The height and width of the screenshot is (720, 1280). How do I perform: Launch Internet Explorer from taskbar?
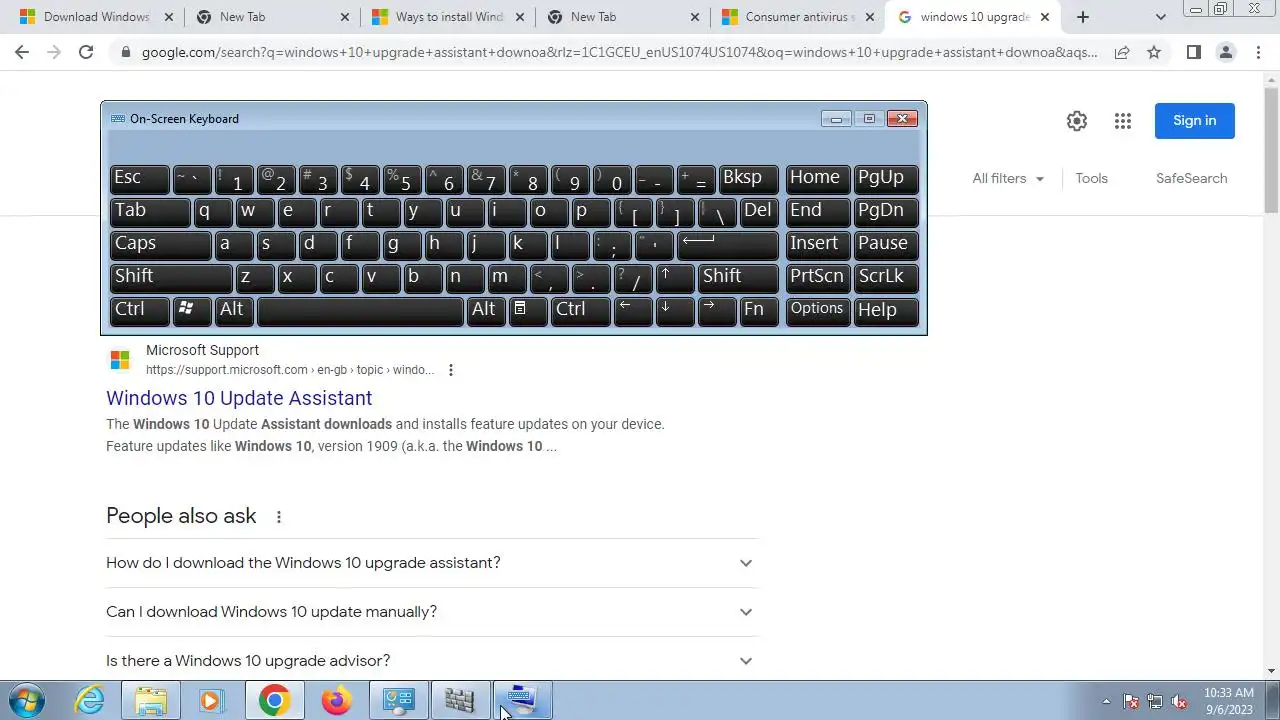click(90, 700)
